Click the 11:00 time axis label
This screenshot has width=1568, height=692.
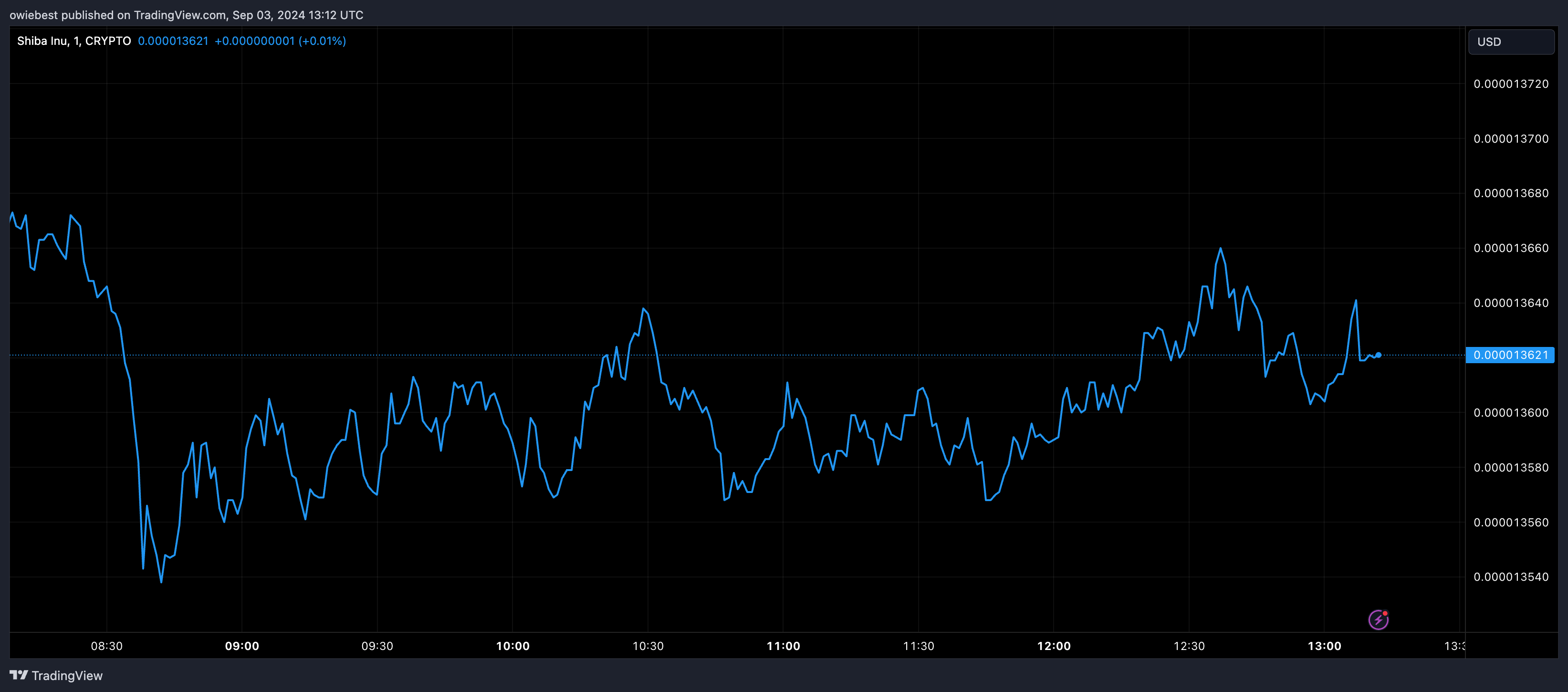pyautogui.click(x=783, y=646)
